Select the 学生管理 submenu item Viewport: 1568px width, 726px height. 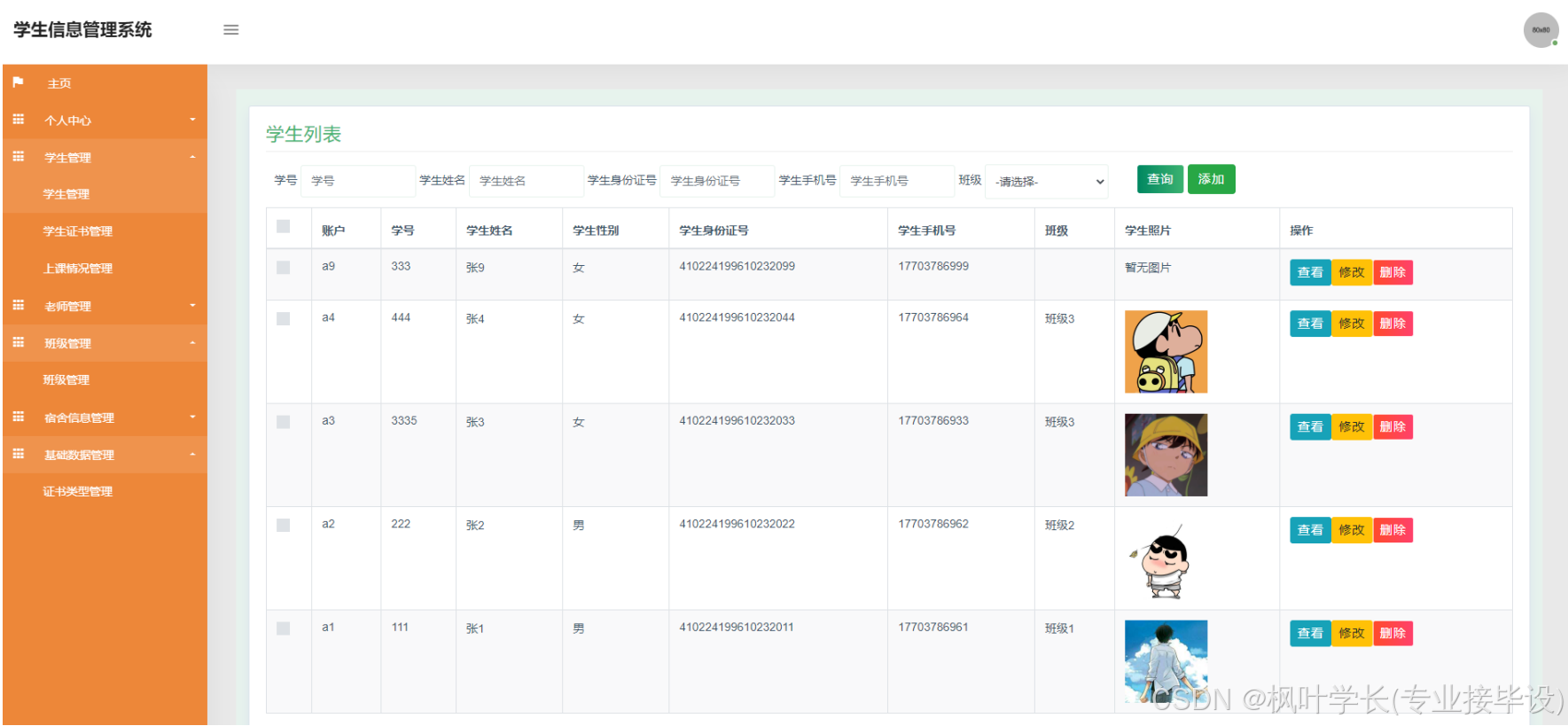coord(66,194)
